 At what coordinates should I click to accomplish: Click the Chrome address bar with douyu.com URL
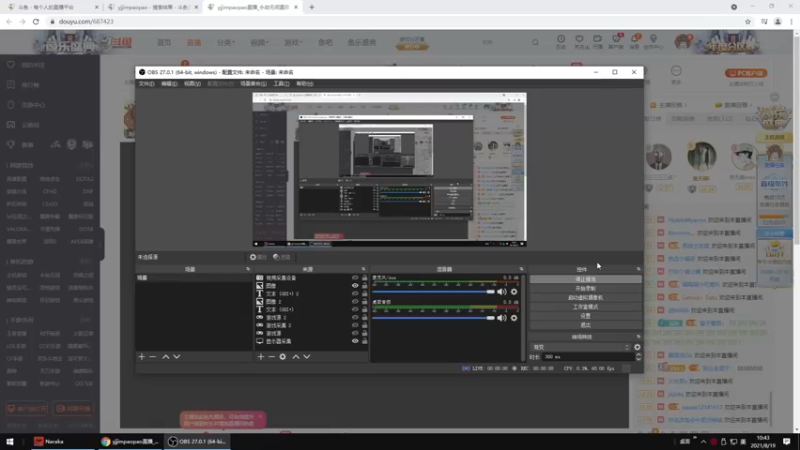click(393, 22)
